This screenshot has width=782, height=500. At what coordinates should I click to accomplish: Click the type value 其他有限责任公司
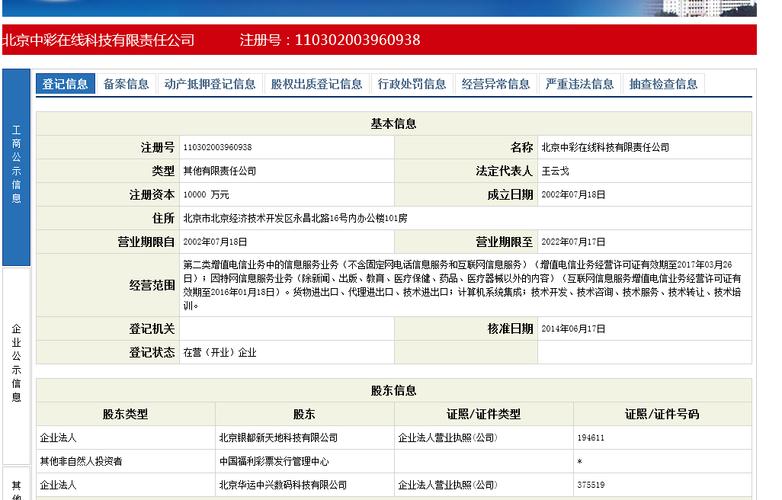219,171
